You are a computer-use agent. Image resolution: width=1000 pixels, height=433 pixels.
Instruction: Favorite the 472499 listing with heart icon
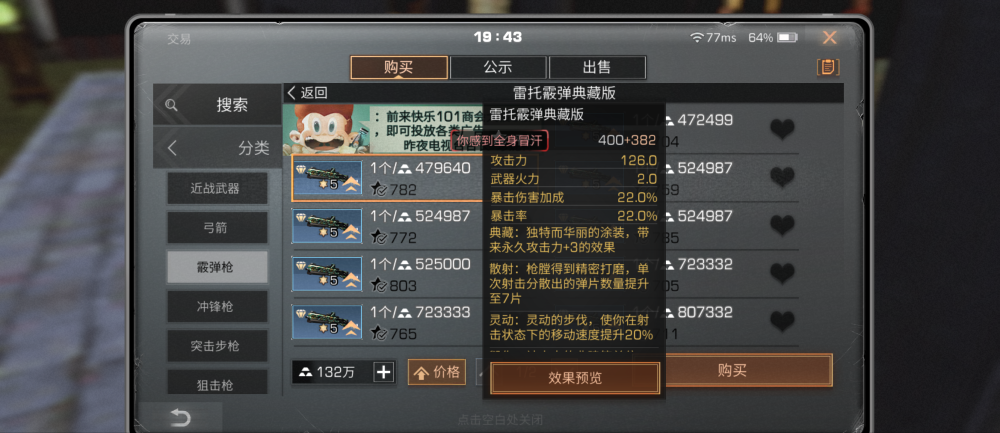pos(782,129)
